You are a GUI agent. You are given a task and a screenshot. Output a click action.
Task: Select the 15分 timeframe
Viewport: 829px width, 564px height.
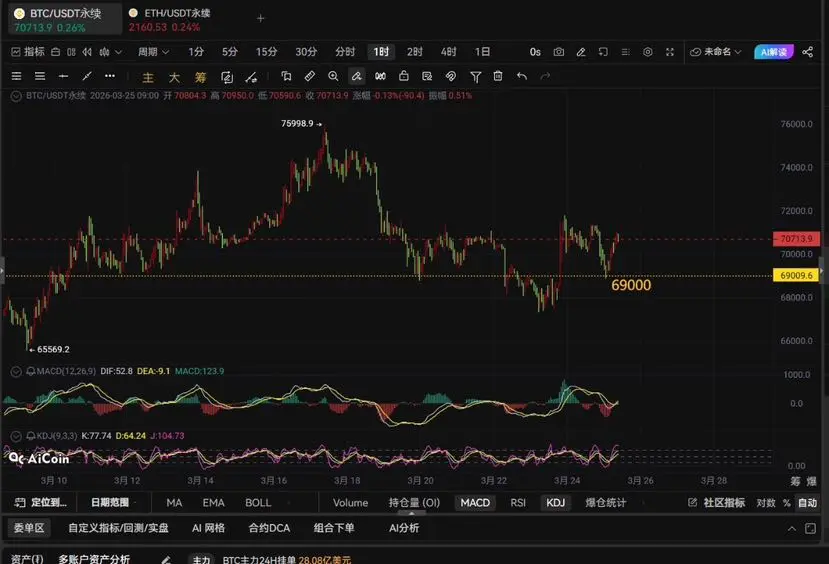(x=266, y=52)
